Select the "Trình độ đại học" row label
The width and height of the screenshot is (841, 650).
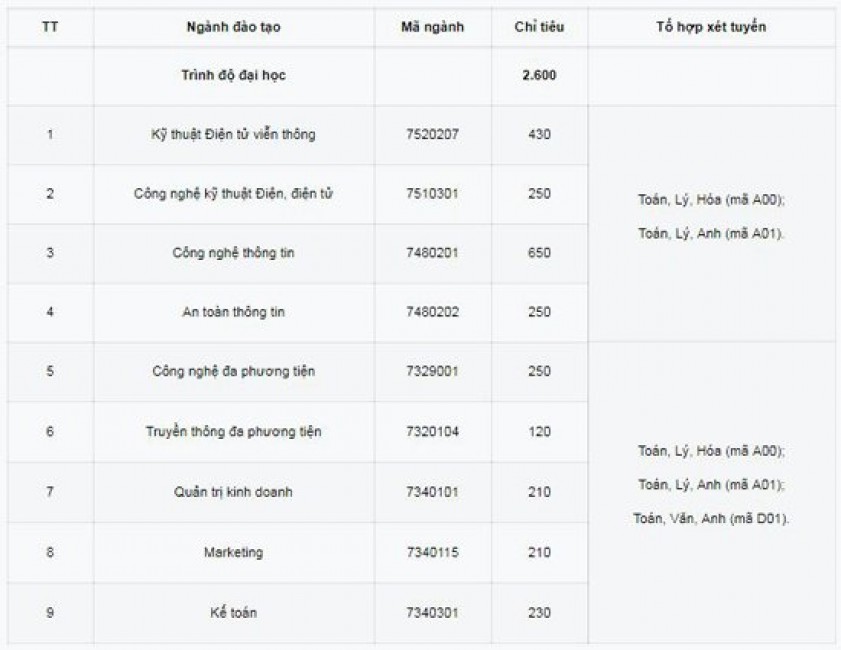[x=233, y=75]
